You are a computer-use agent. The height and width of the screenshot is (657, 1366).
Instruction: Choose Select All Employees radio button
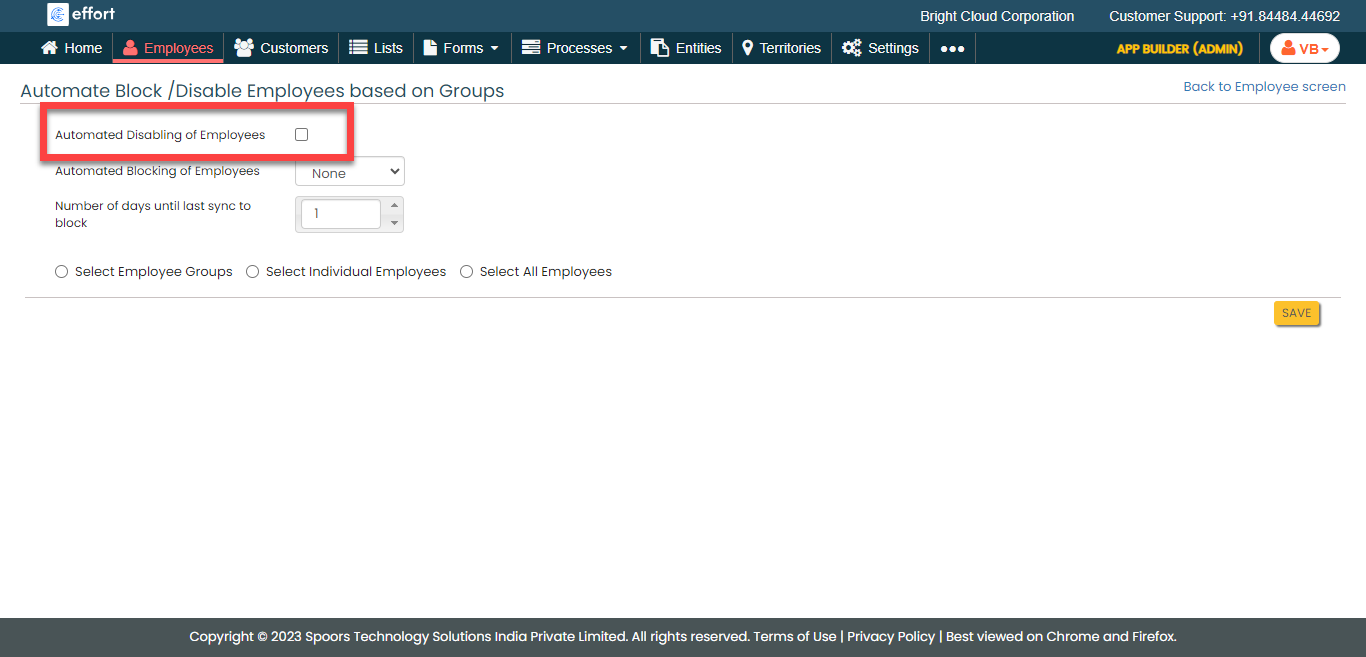466,272
